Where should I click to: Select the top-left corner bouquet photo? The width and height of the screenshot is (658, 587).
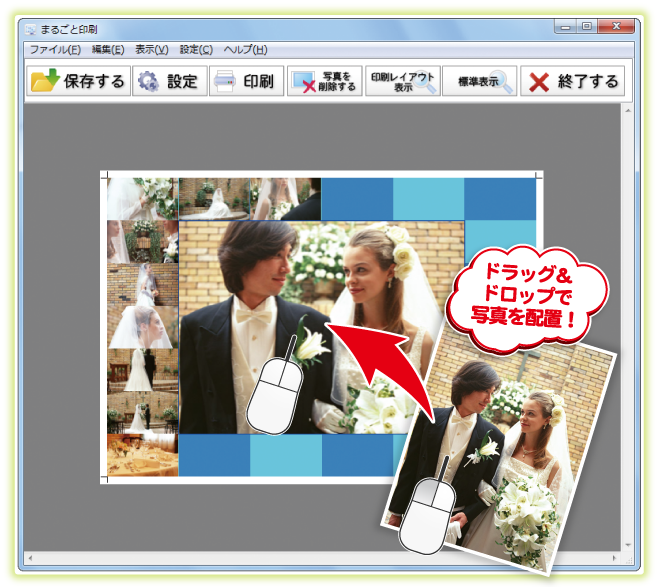tap(142, 197)
